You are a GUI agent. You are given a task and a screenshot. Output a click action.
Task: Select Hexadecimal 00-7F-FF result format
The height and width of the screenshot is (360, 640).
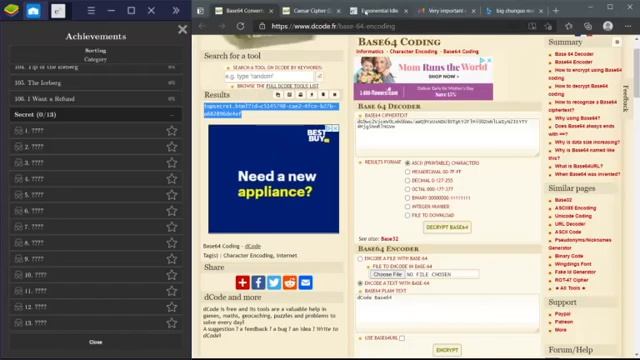(x=407, y=172)
